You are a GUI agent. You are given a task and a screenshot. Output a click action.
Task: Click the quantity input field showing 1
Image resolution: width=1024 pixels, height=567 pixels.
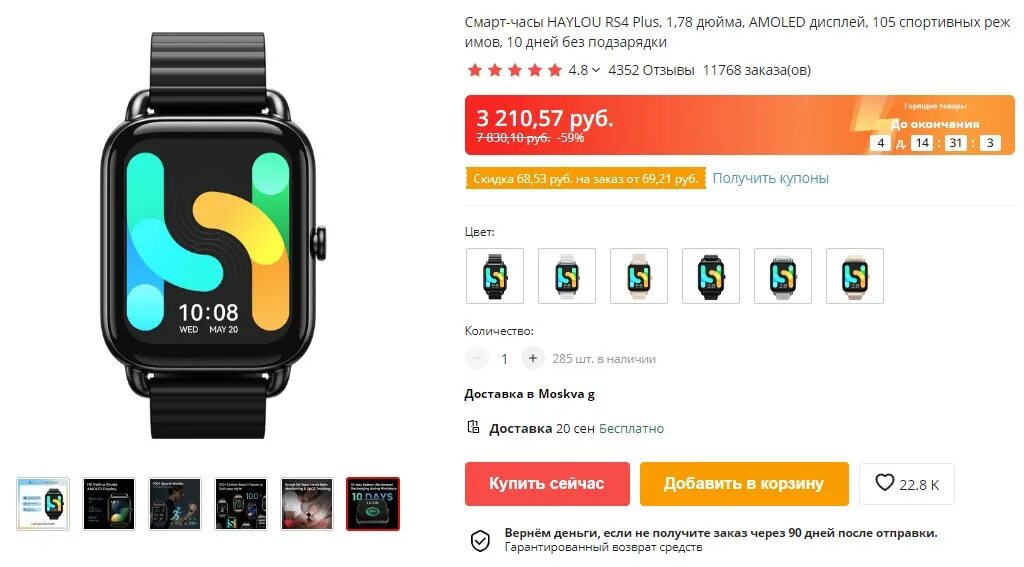pyautogui.click(x=504, y=359)
